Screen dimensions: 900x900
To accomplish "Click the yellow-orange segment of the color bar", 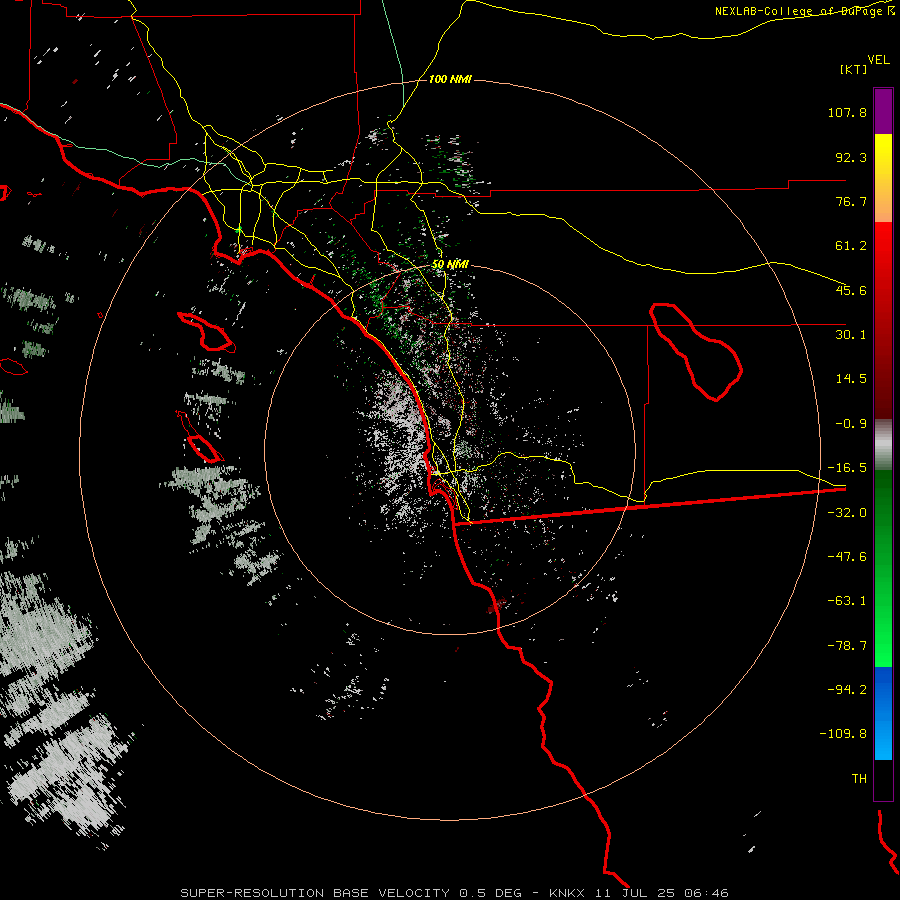I will (x=883, y=178).
